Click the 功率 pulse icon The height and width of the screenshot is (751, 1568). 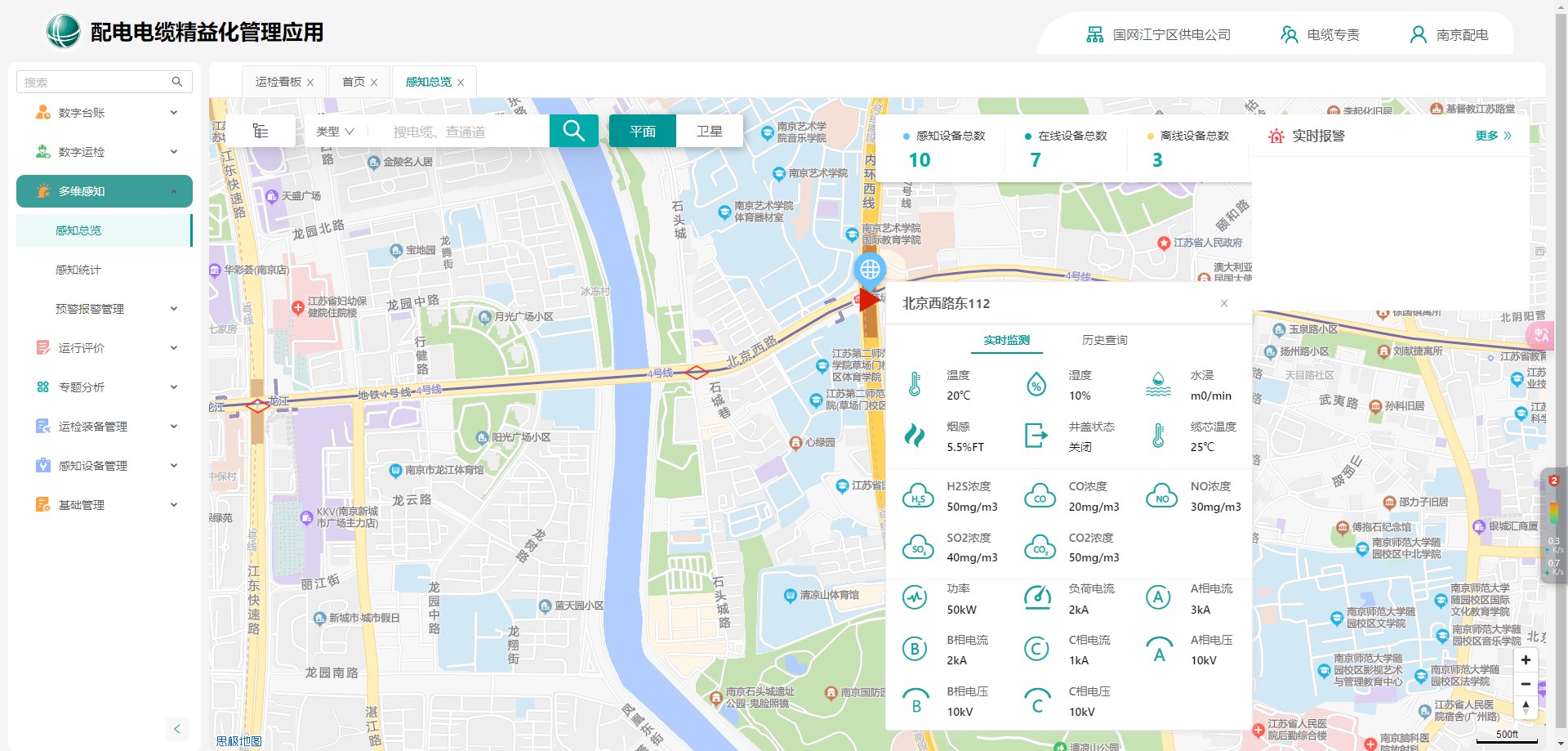point(915,598)
